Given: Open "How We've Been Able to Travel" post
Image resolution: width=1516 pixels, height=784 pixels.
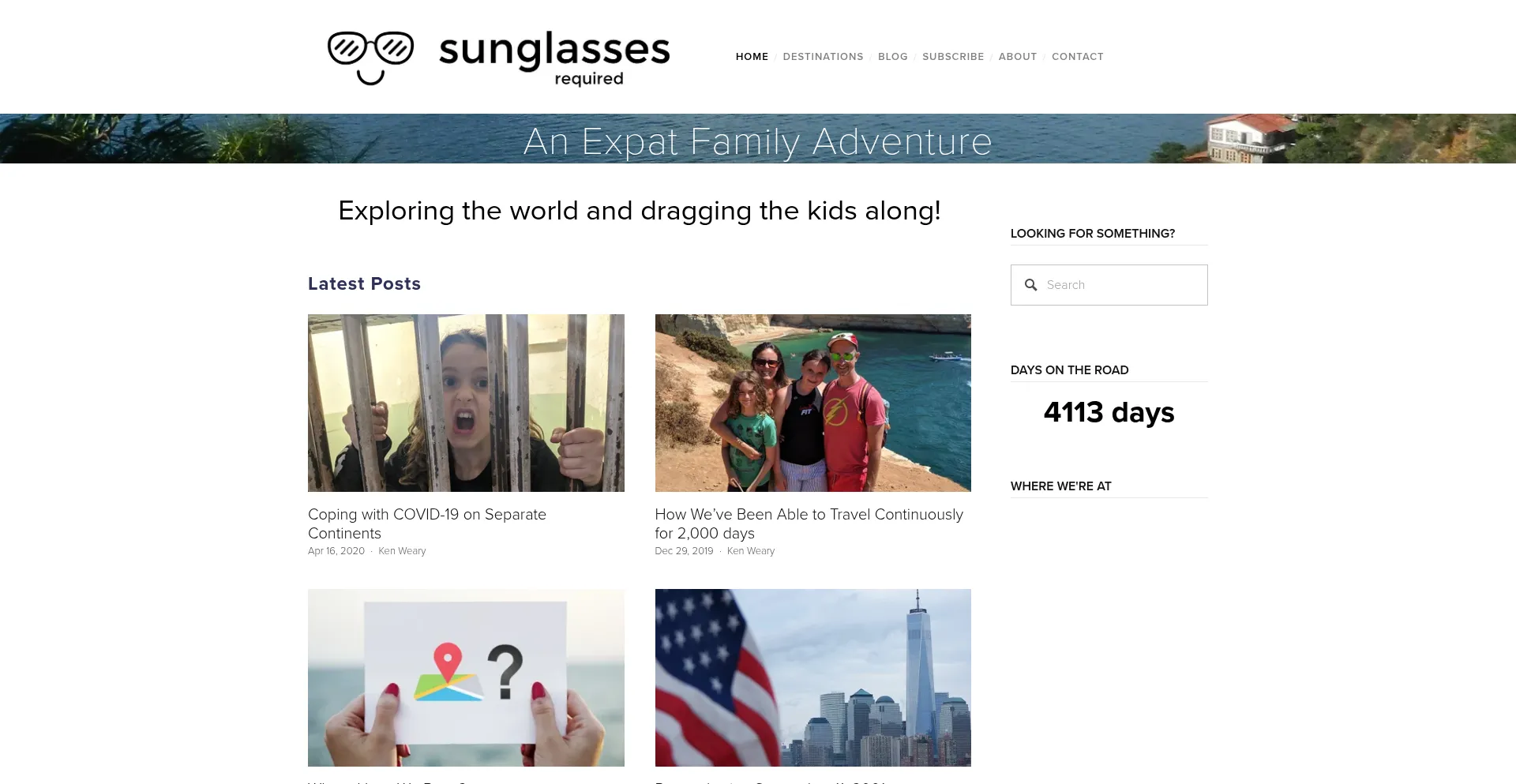Looking at the screenshot, I should pos(809,523).
